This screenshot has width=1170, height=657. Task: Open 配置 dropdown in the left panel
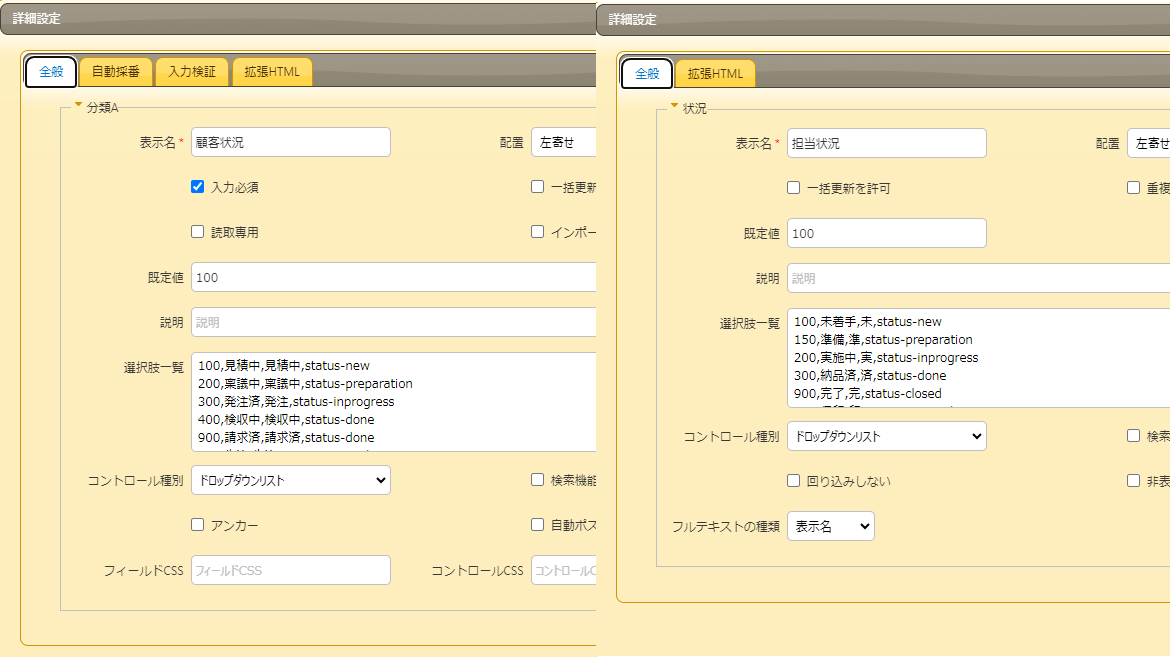[x=564, y=142]
